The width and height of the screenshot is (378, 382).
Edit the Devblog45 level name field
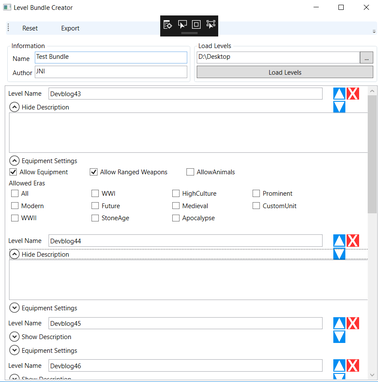185,323
